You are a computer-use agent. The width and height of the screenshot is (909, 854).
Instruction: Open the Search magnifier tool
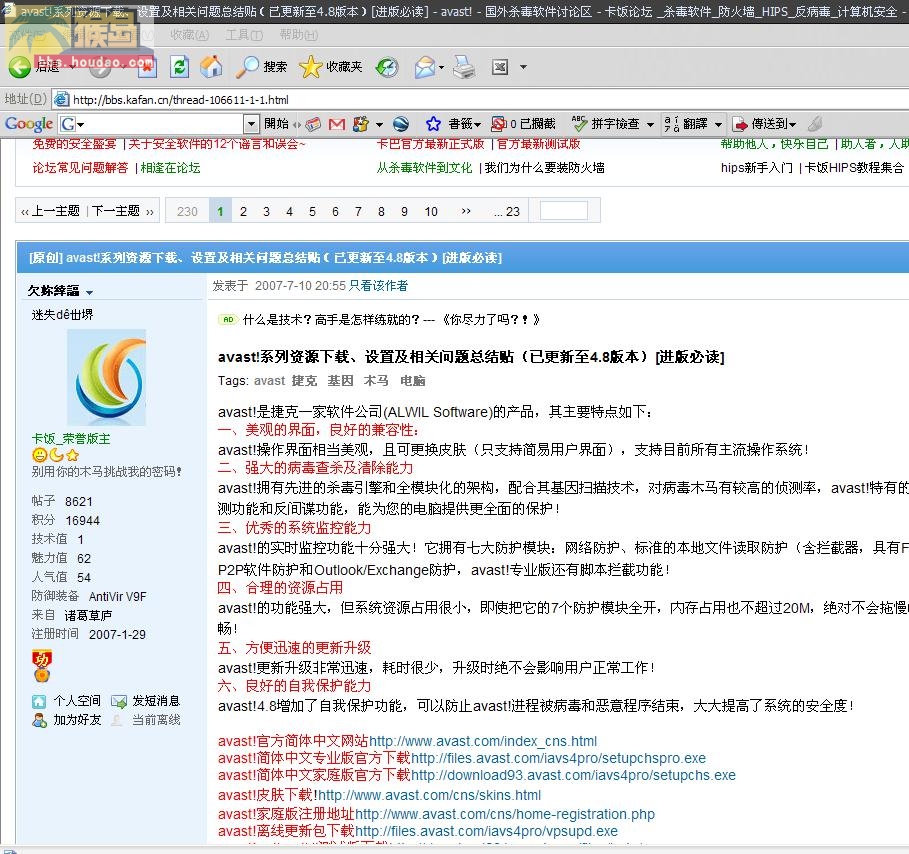[x=248, y=67]
